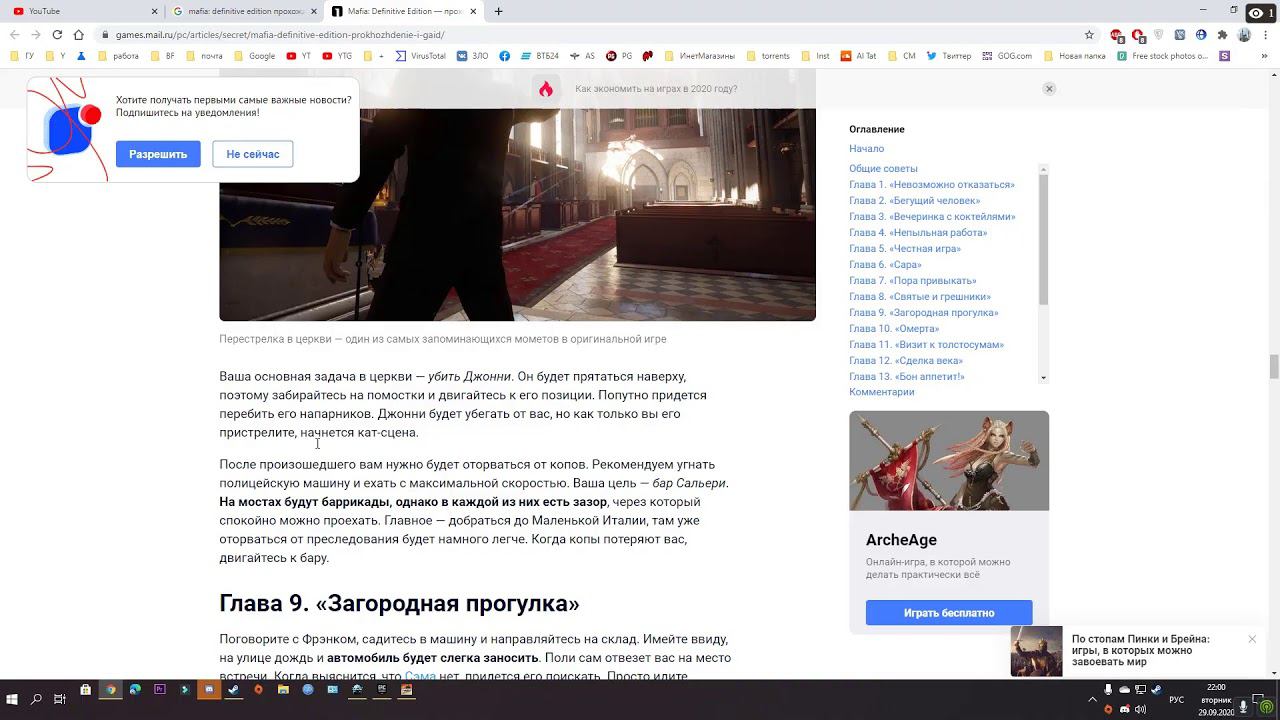
Task: Close the YouTube tab
Action: pos(154,11)
